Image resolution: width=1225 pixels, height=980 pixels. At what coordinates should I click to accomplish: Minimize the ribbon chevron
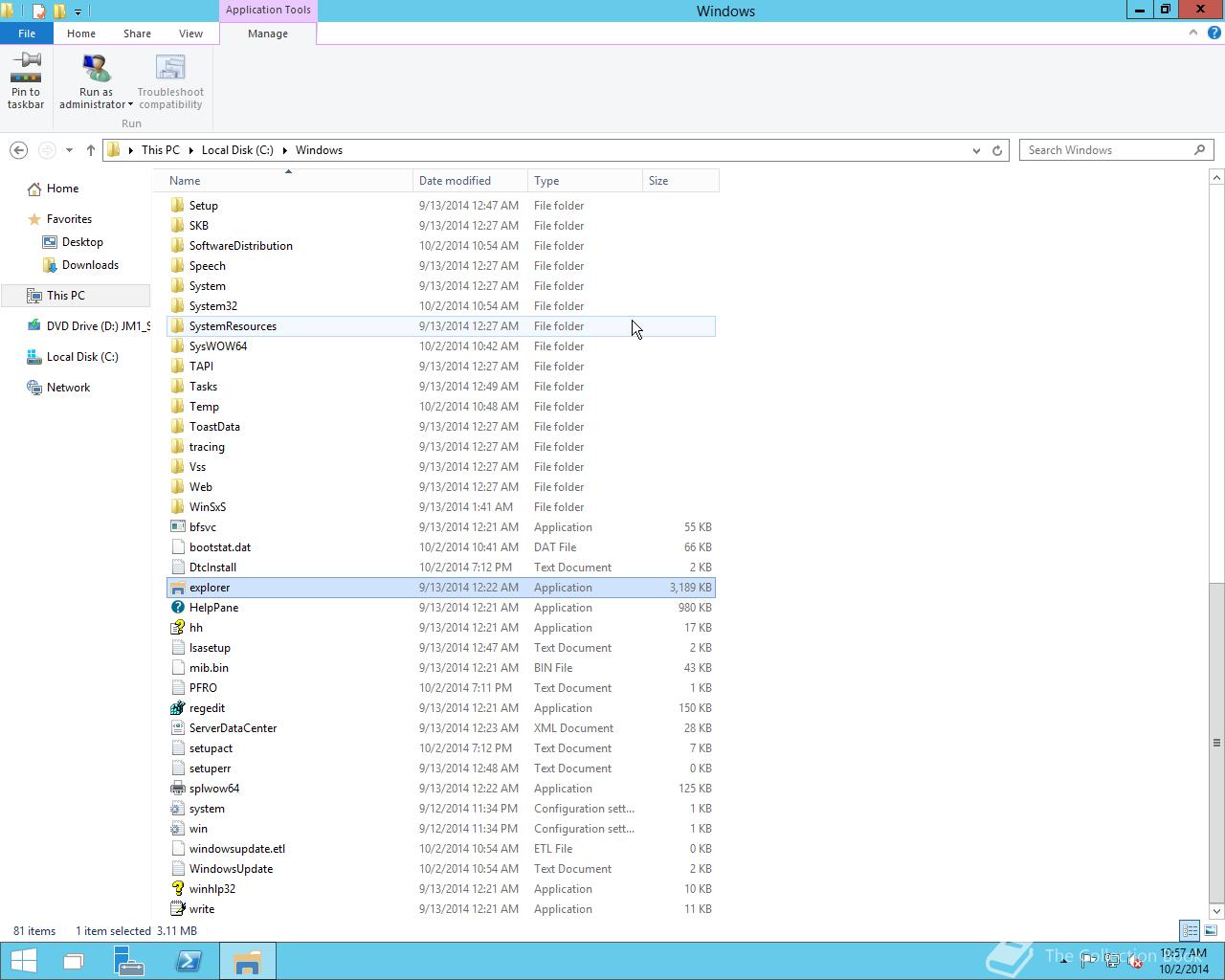pyautogui.click(x=1192, y=33)
